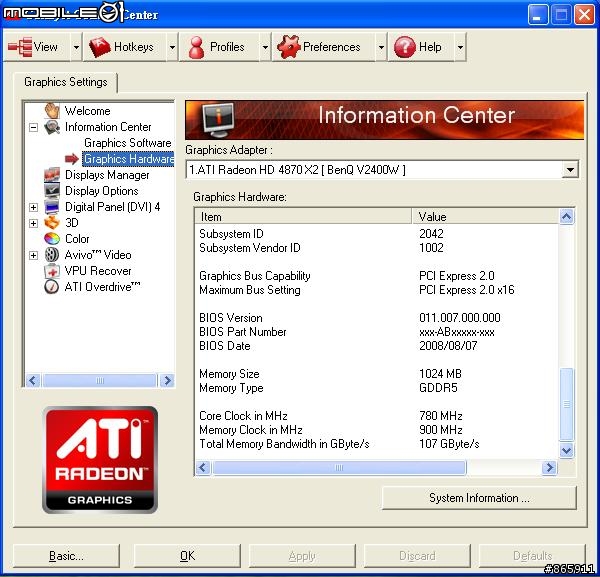Switch to Basic view button

[66, 556]
